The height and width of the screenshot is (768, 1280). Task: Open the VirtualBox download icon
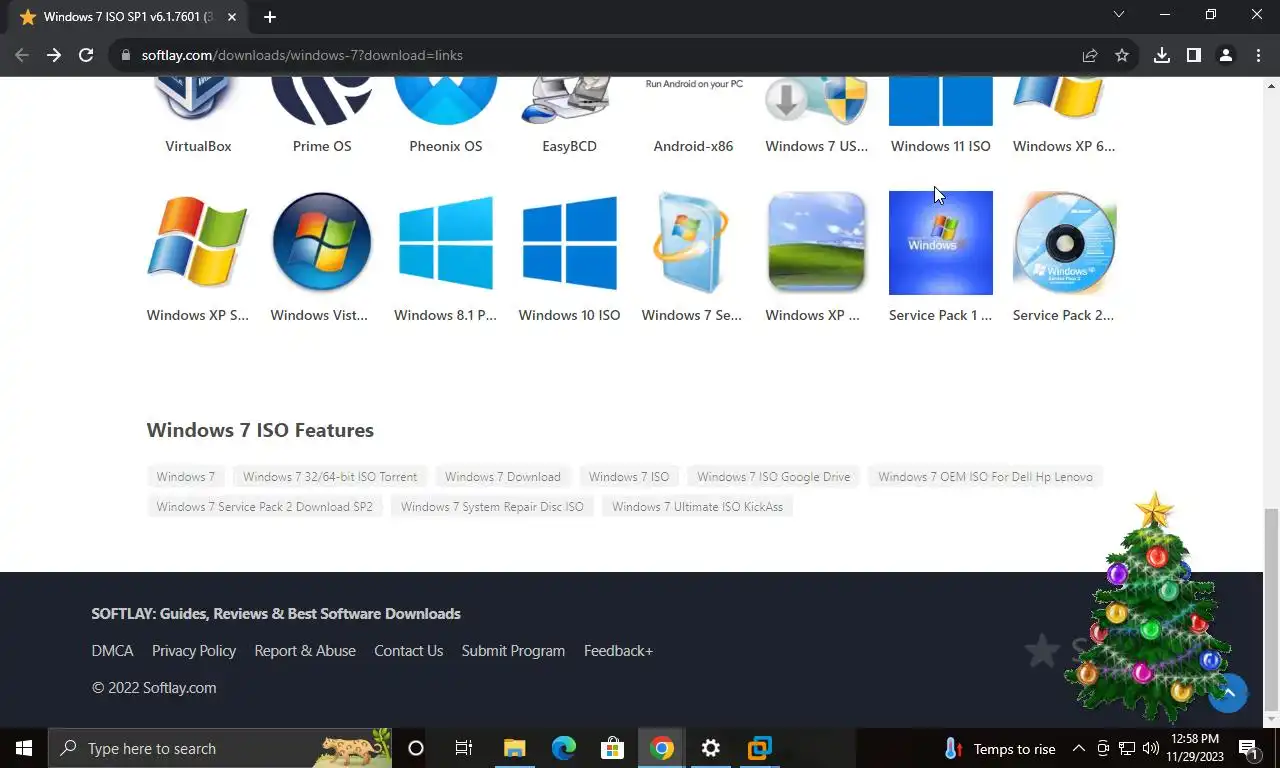point(198,100)
